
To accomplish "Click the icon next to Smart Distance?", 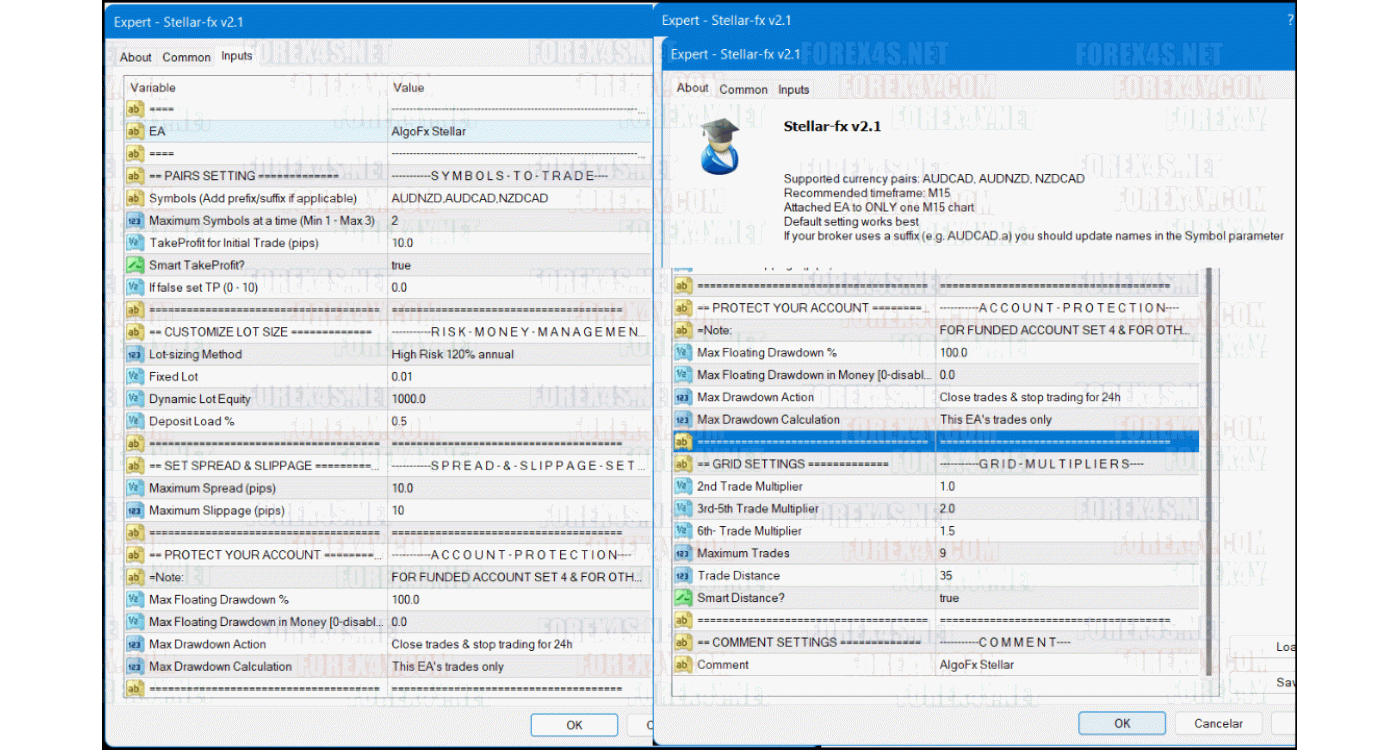I will [x=683, y=598].
